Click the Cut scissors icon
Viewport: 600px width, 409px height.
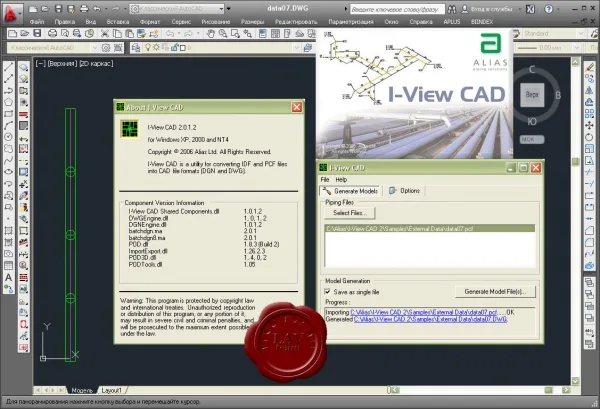point(105,34)
